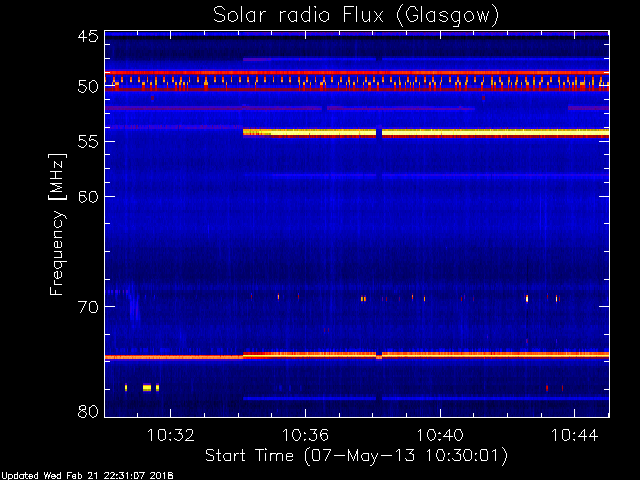
Task: Click the 10:44 time tick label
Action: point(575,435)
